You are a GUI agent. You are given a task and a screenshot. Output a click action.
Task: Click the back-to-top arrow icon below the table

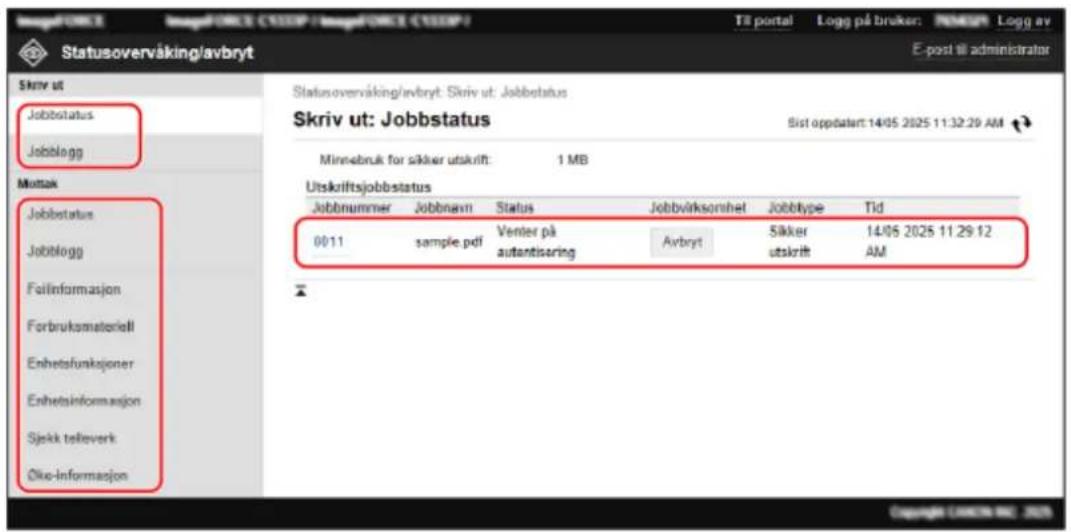[301, 292]
